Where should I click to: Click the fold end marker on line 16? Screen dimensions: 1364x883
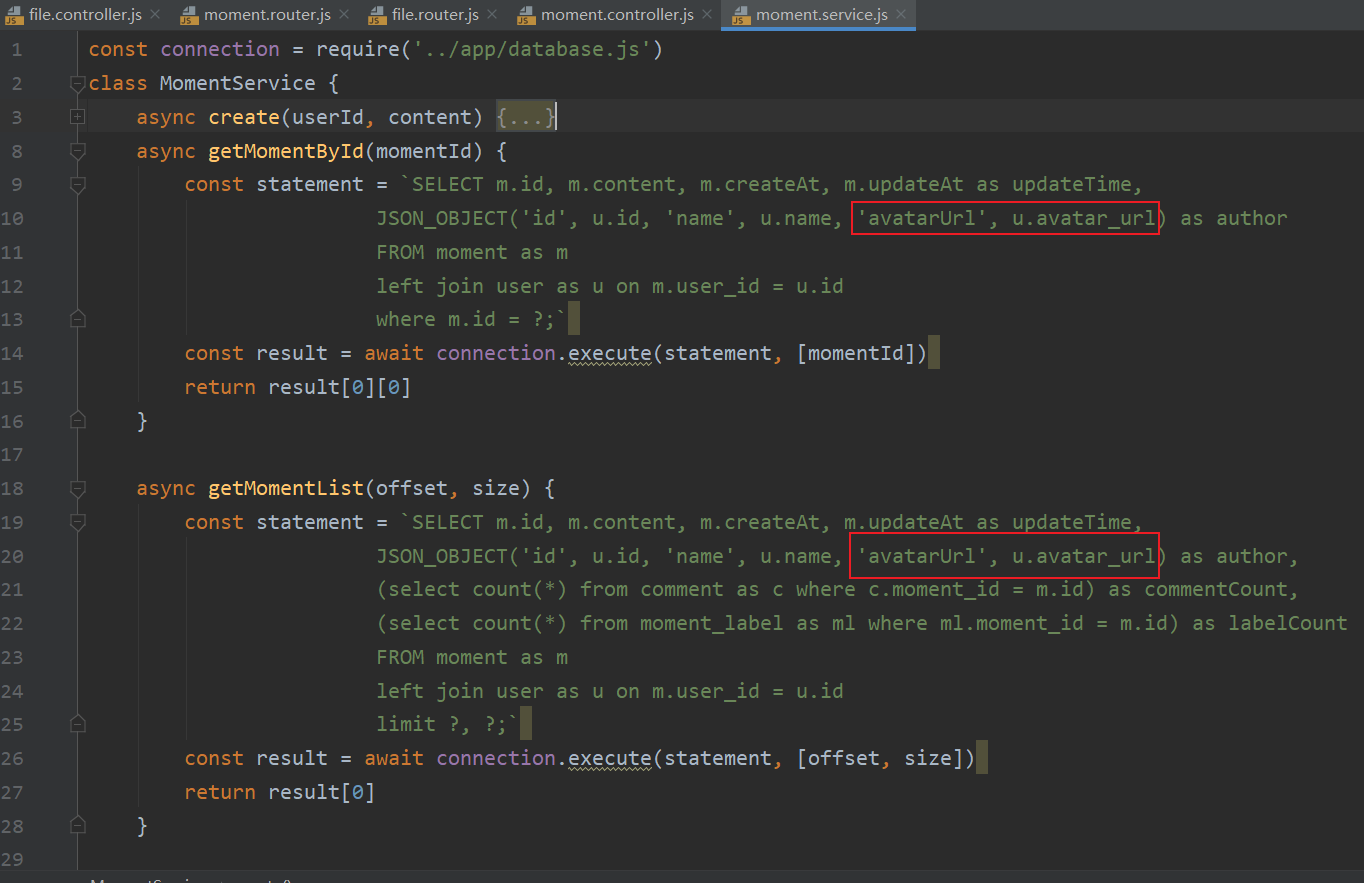(x=78, y=421)
